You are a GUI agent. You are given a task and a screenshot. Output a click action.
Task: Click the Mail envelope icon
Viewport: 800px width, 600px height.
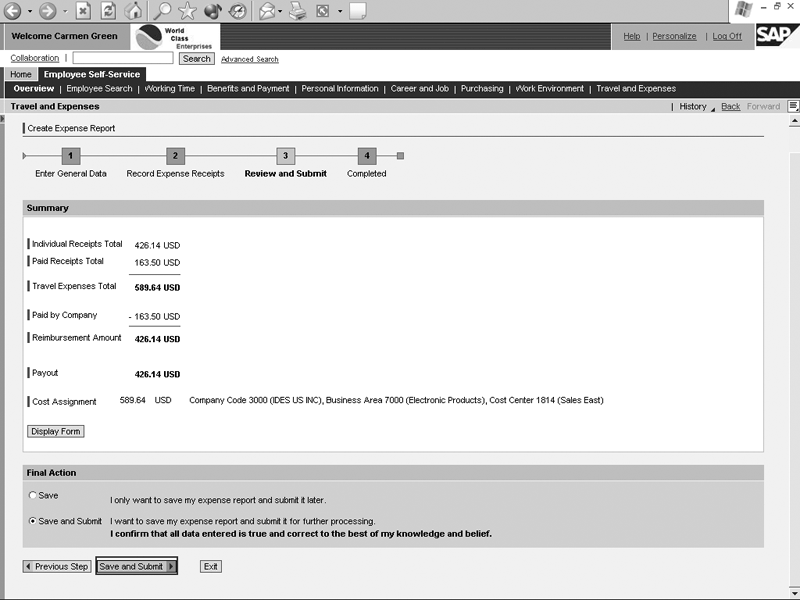(267, 10)
